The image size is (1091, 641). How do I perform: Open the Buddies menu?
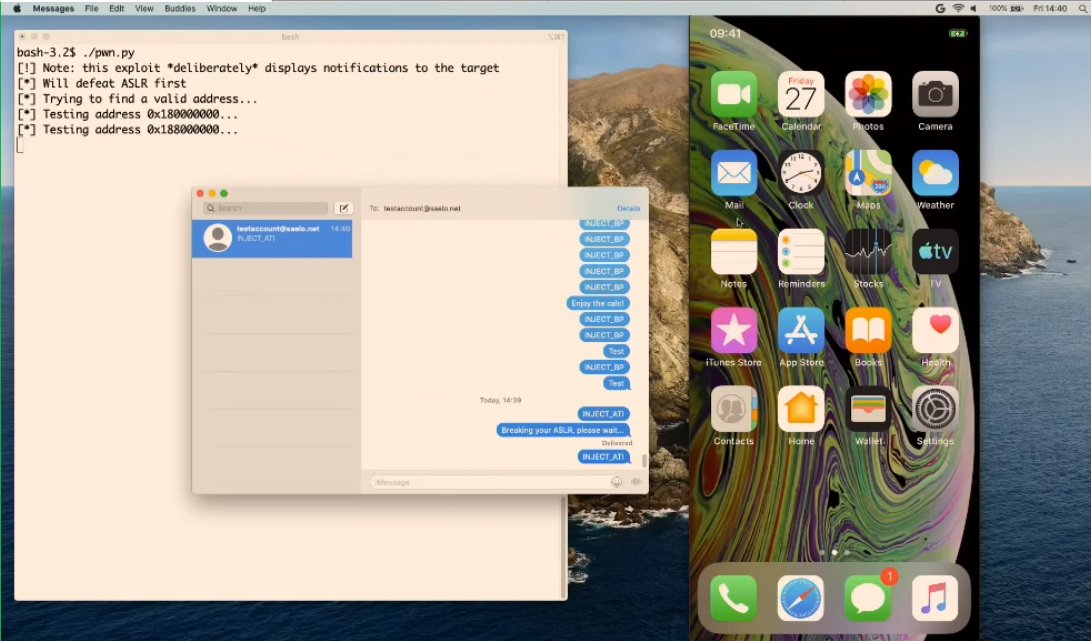pos(180,8)
